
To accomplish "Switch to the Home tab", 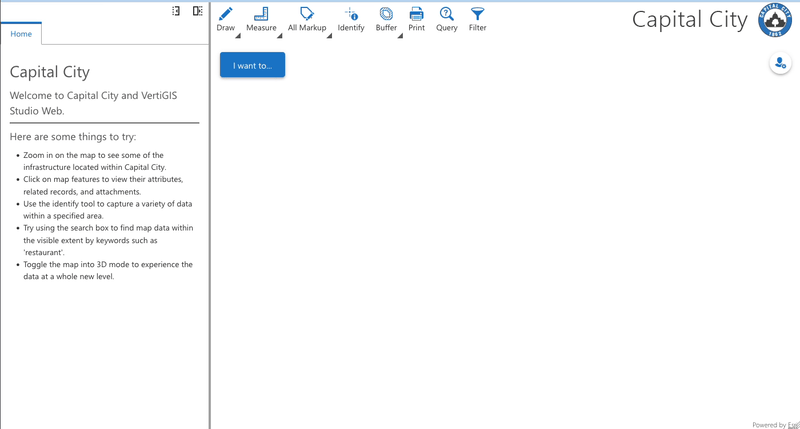I will click(x=21, y=34).
